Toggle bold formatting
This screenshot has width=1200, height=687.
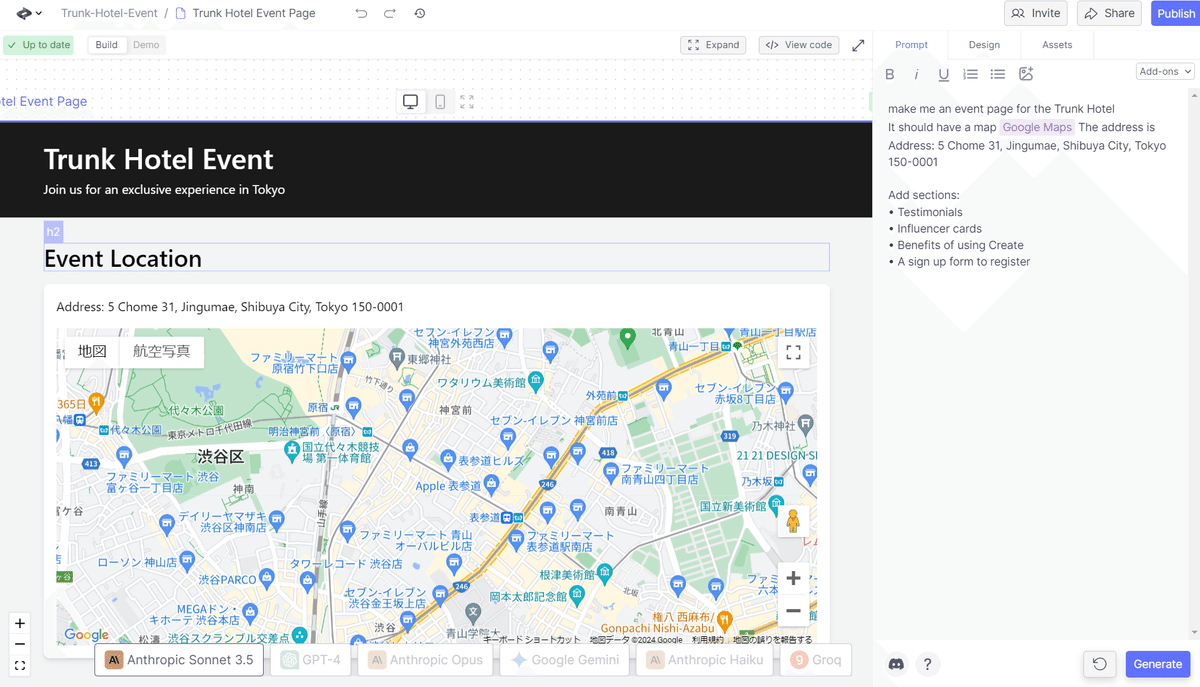click(889, 74)
